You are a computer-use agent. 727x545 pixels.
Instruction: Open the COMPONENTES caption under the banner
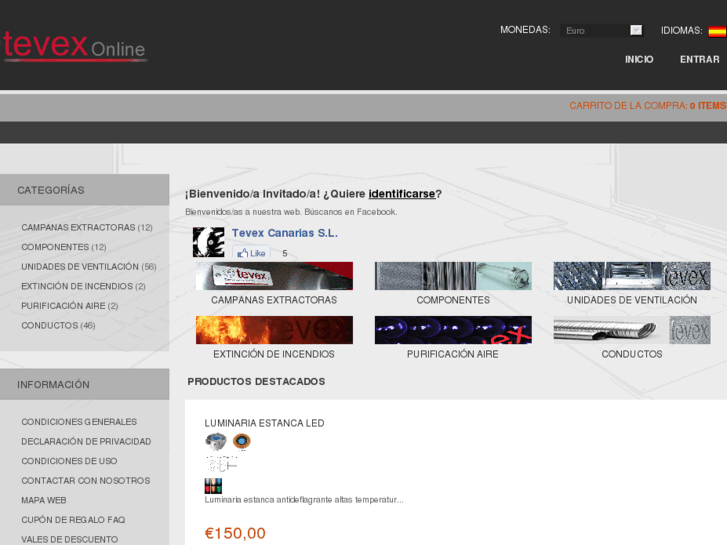tap(453, 300)
